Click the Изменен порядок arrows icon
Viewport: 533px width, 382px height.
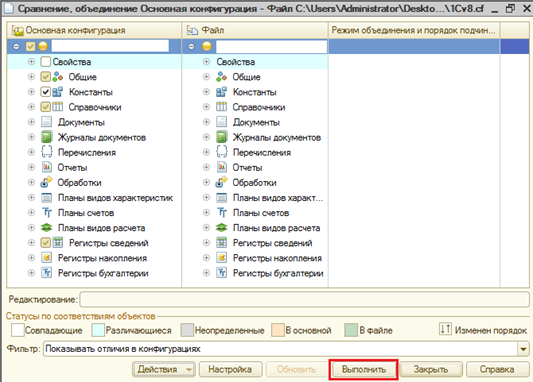tap(445, 329)
